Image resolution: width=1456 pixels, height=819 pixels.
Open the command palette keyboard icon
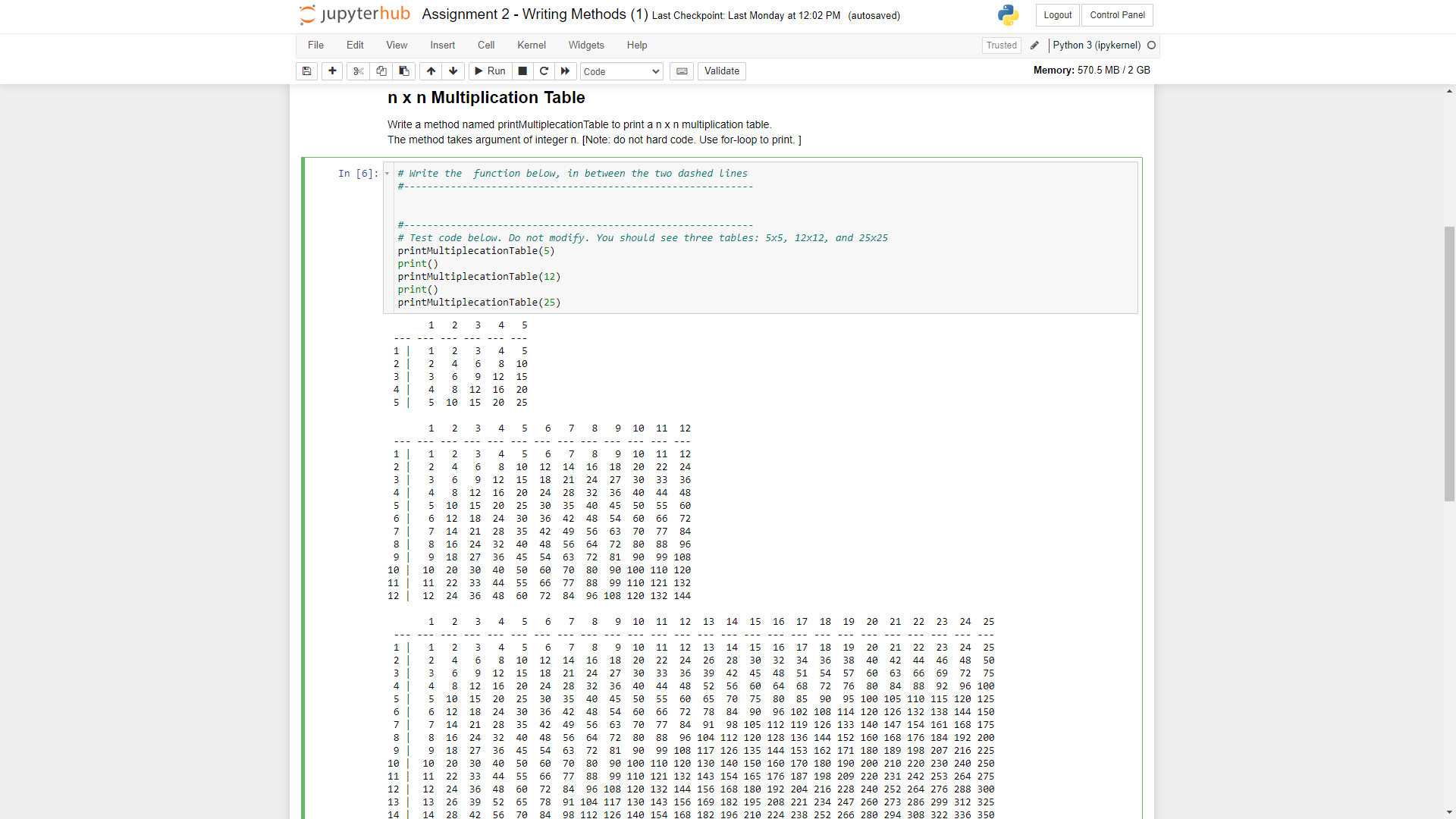point(681,71)
